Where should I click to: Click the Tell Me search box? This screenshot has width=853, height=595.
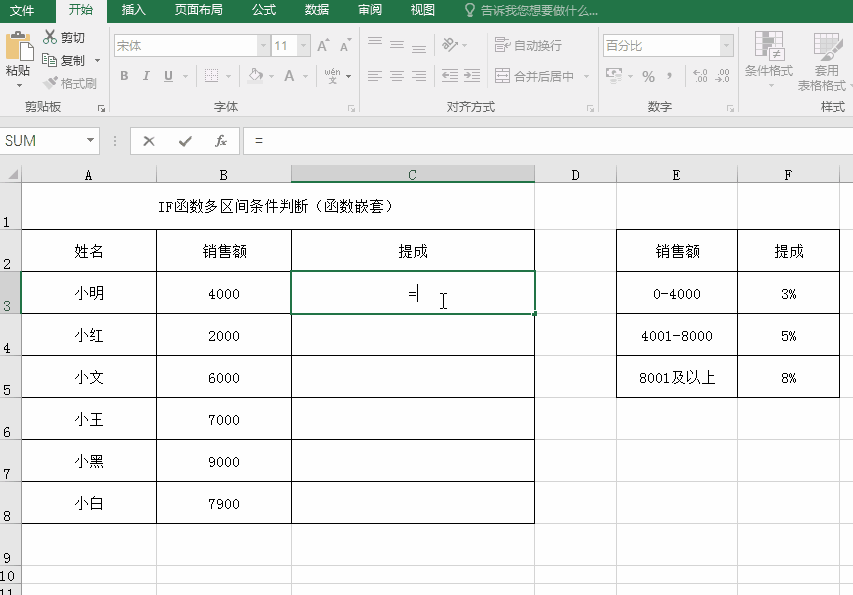pyautogui.click(x=531, y=10)
